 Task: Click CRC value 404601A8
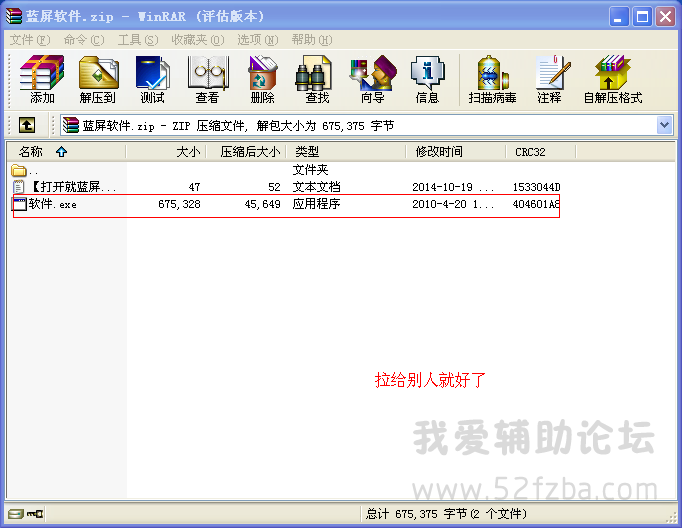[536, 204]
